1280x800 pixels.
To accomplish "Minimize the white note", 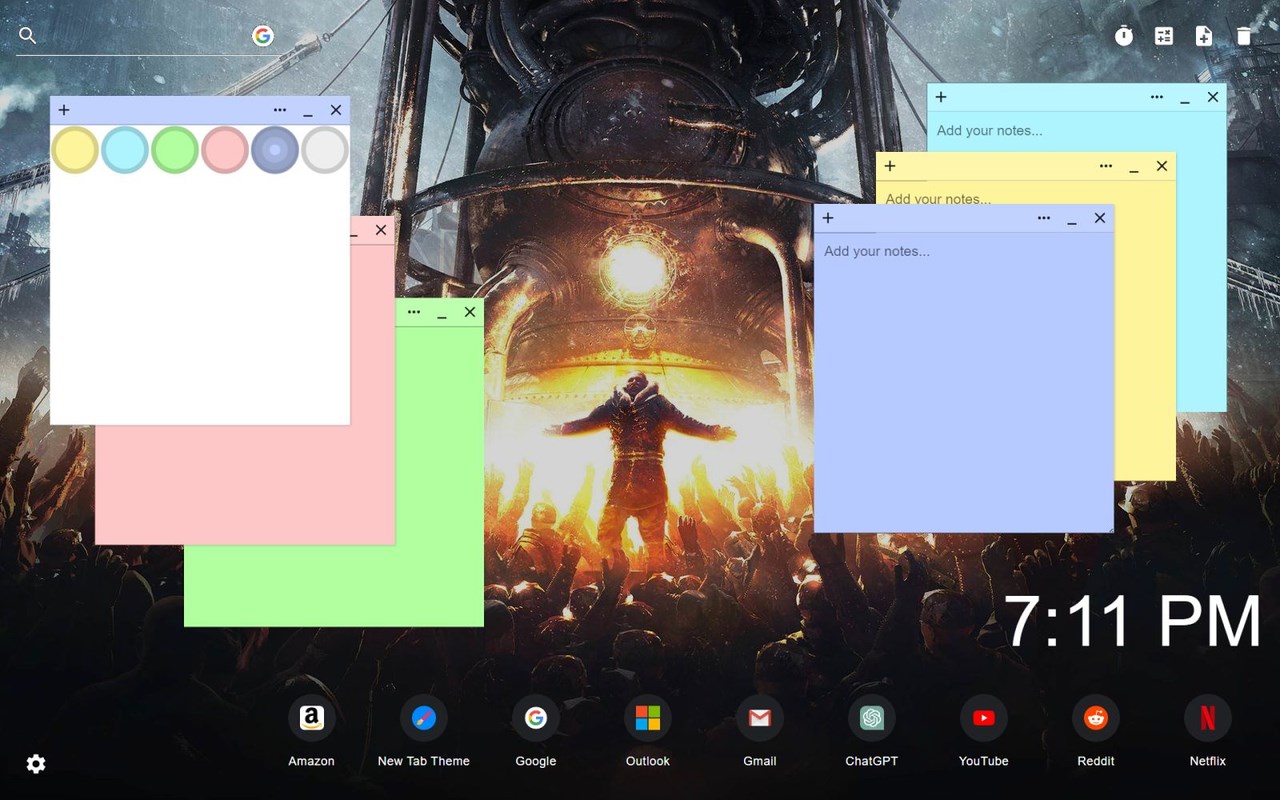I will point(308,112).
